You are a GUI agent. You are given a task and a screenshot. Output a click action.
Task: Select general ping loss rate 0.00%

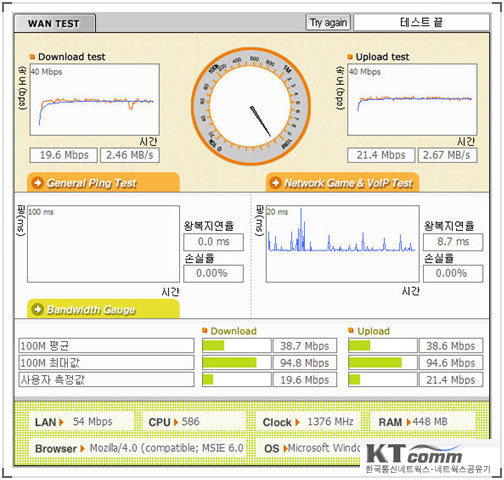213,274
